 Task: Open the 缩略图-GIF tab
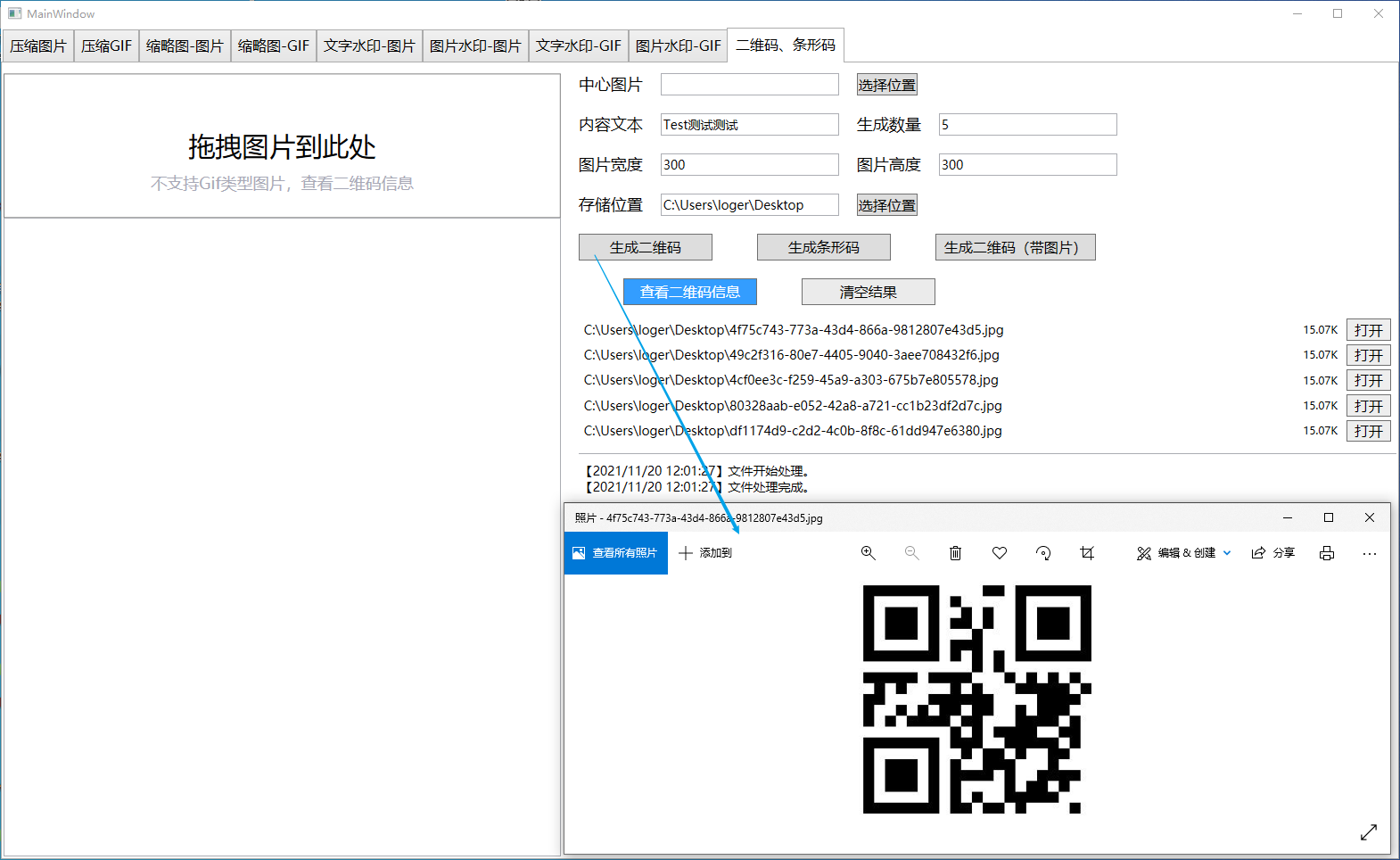[274, 45]
